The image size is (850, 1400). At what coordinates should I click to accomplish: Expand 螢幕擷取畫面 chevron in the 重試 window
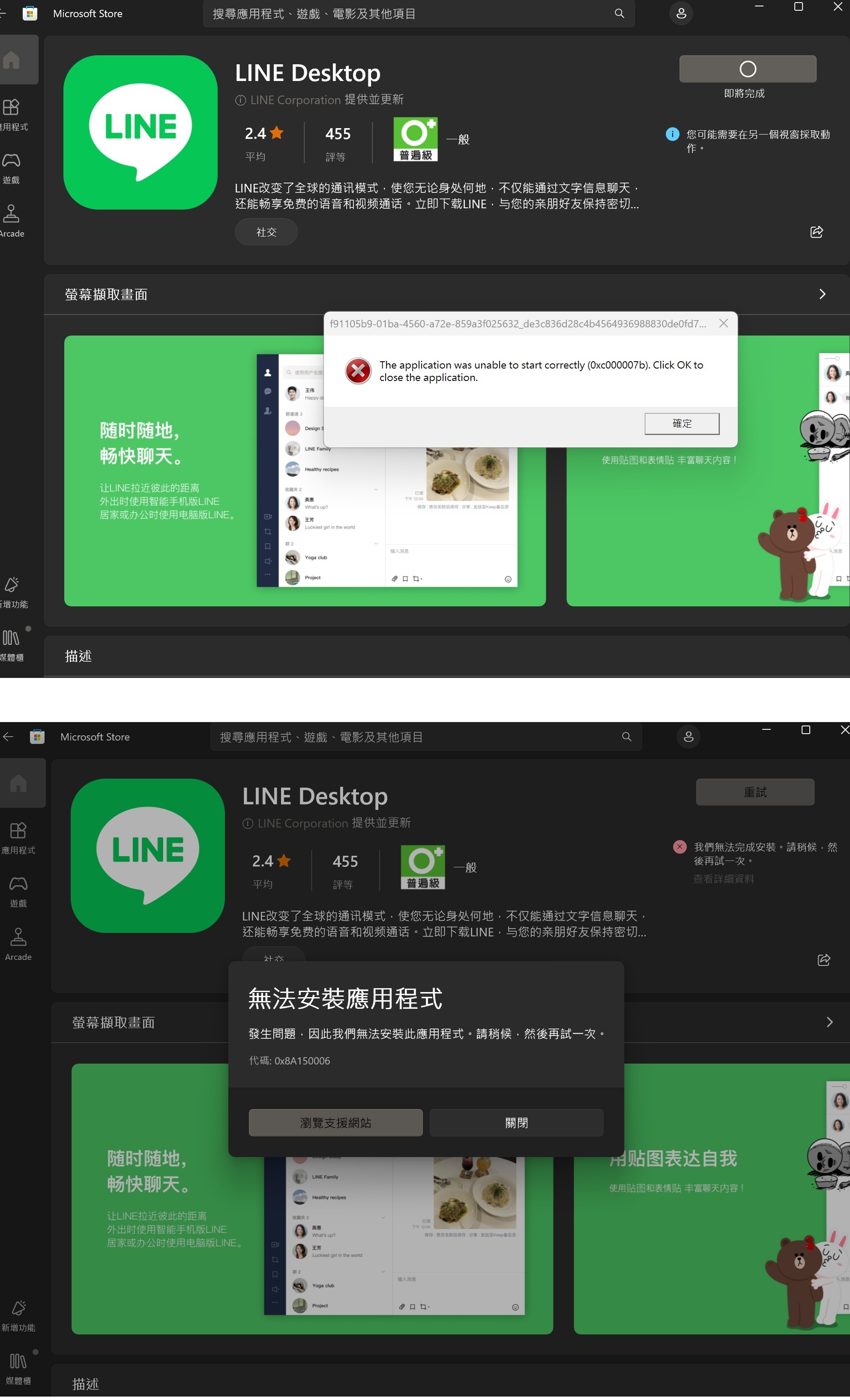[x=829, y=1022]
